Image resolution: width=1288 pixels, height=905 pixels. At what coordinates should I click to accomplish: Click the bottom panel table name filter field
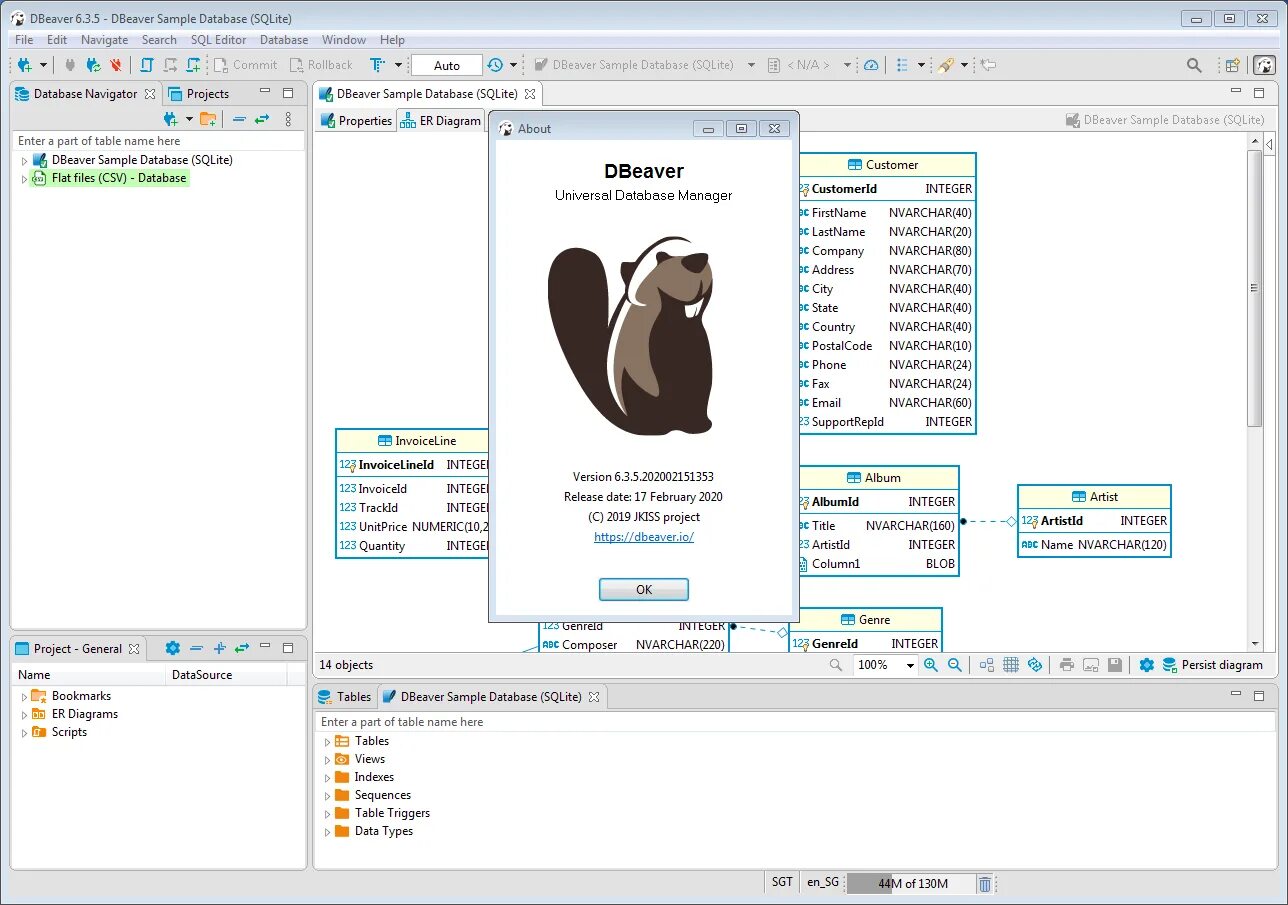[x=795, y=722]
